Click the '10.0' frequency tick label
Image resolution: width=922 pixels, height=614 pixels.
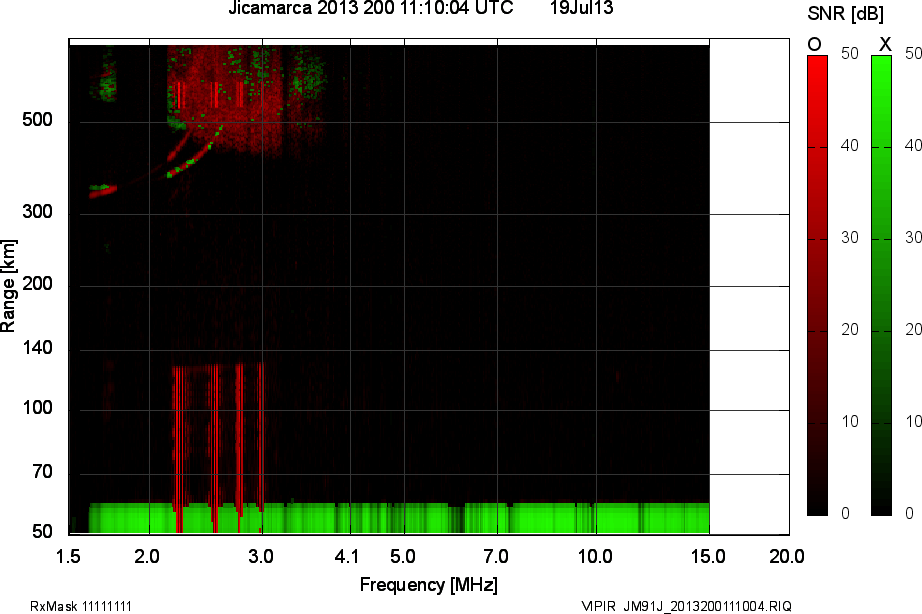(x=595, y=556)
